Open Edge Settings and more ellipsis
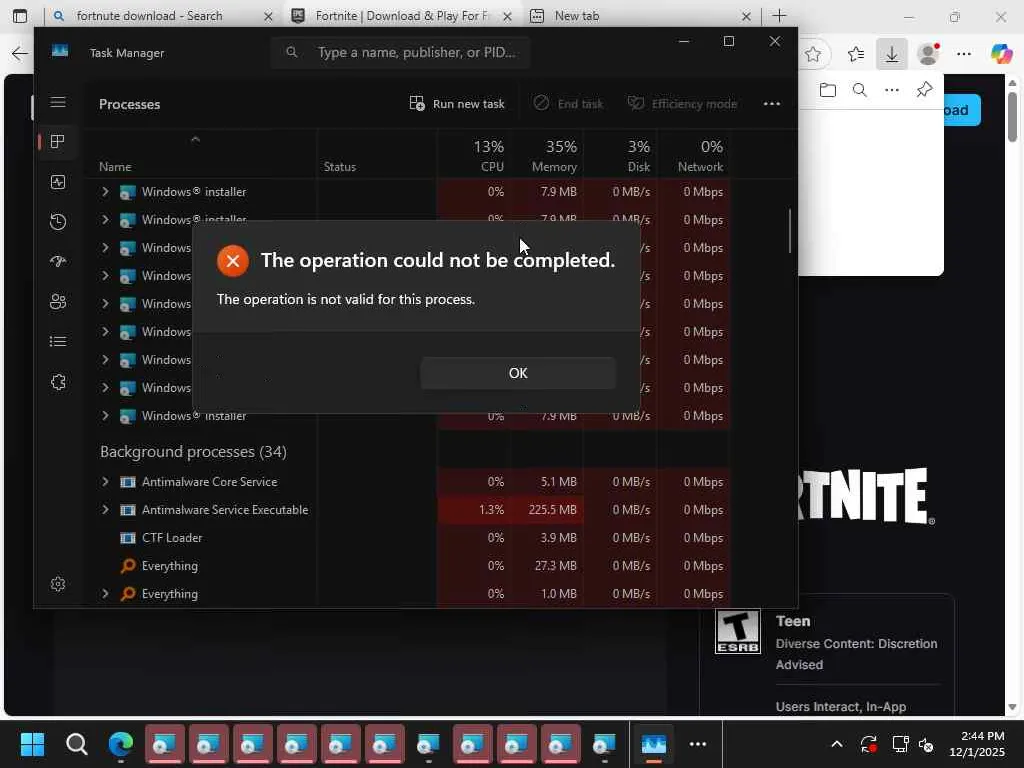Viewport: 1024px width, 768px height. [x=964, y=54]
